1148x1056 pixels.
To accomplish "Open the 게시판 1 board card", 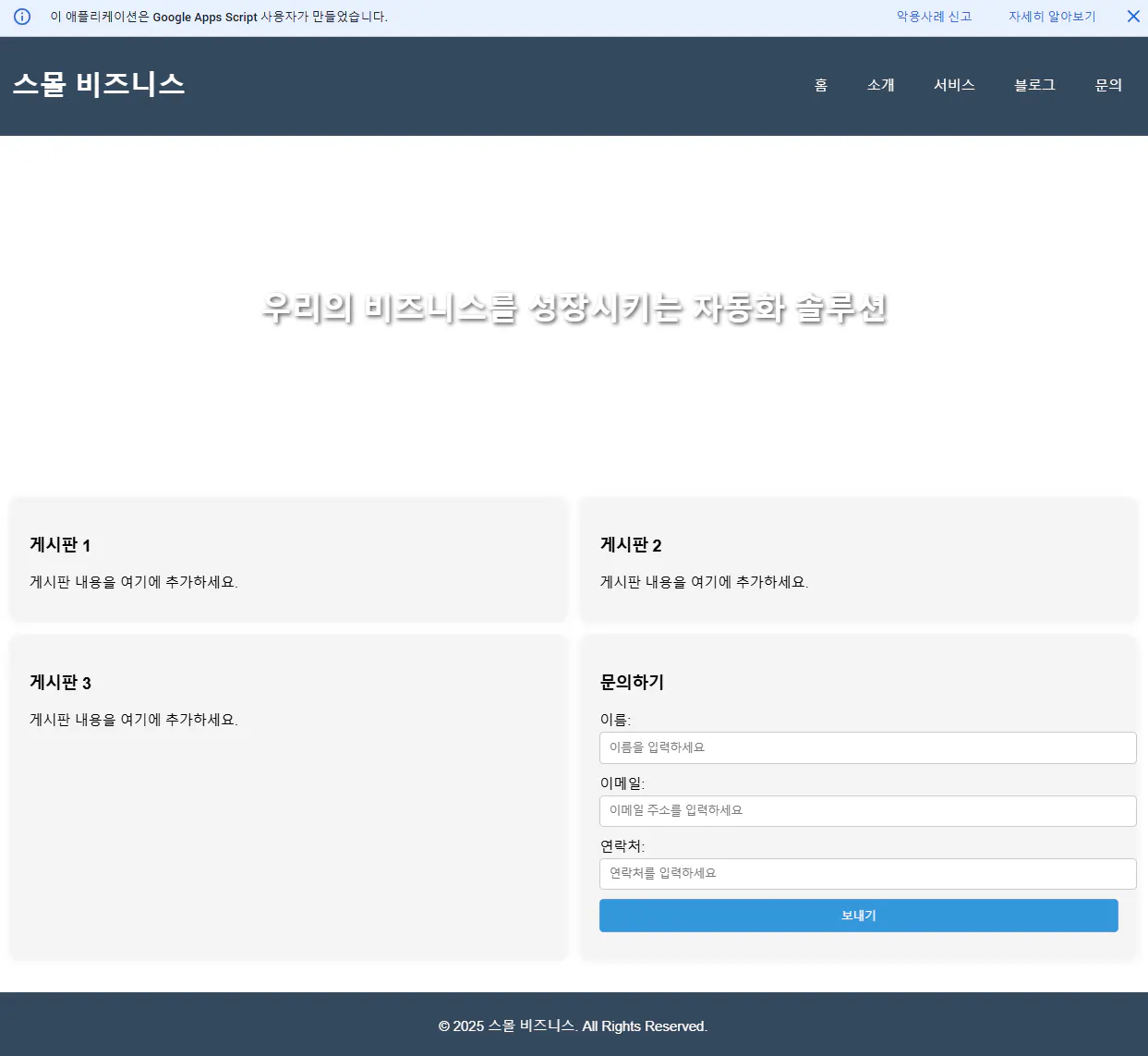I will (288, 559).
